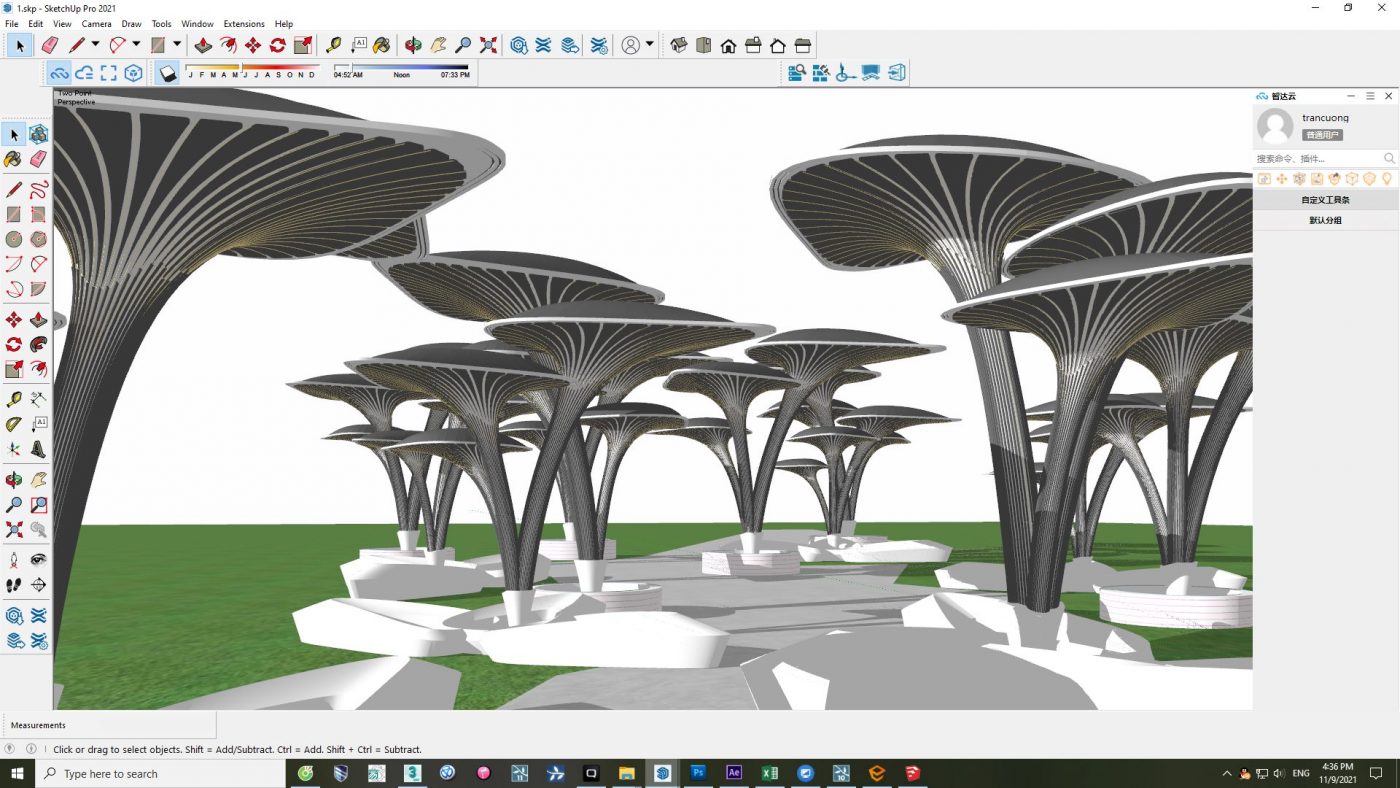Click the Zoom Extents icon in top toolbar
The image size is (1400, 788).
488,45
